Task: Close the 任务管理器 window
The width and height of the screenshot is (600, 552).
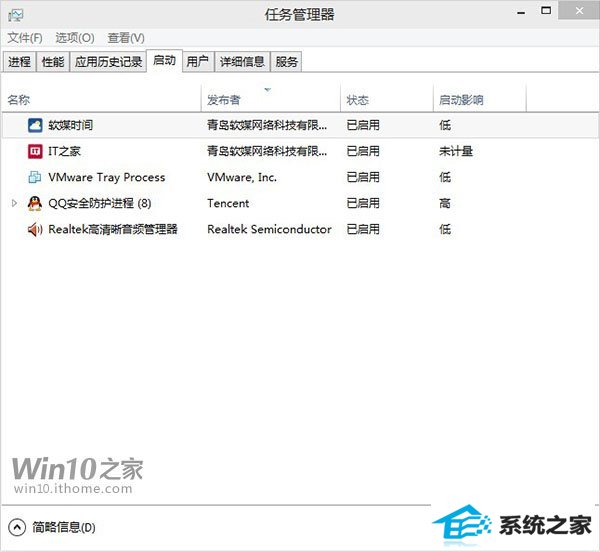Action: 579,10
